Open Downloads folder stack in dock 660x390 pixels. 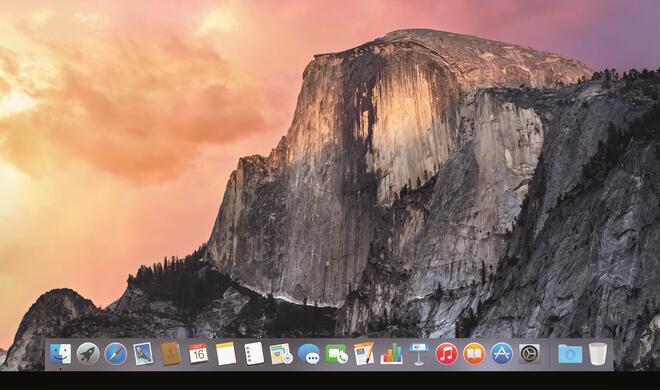[x=570, y=354]
